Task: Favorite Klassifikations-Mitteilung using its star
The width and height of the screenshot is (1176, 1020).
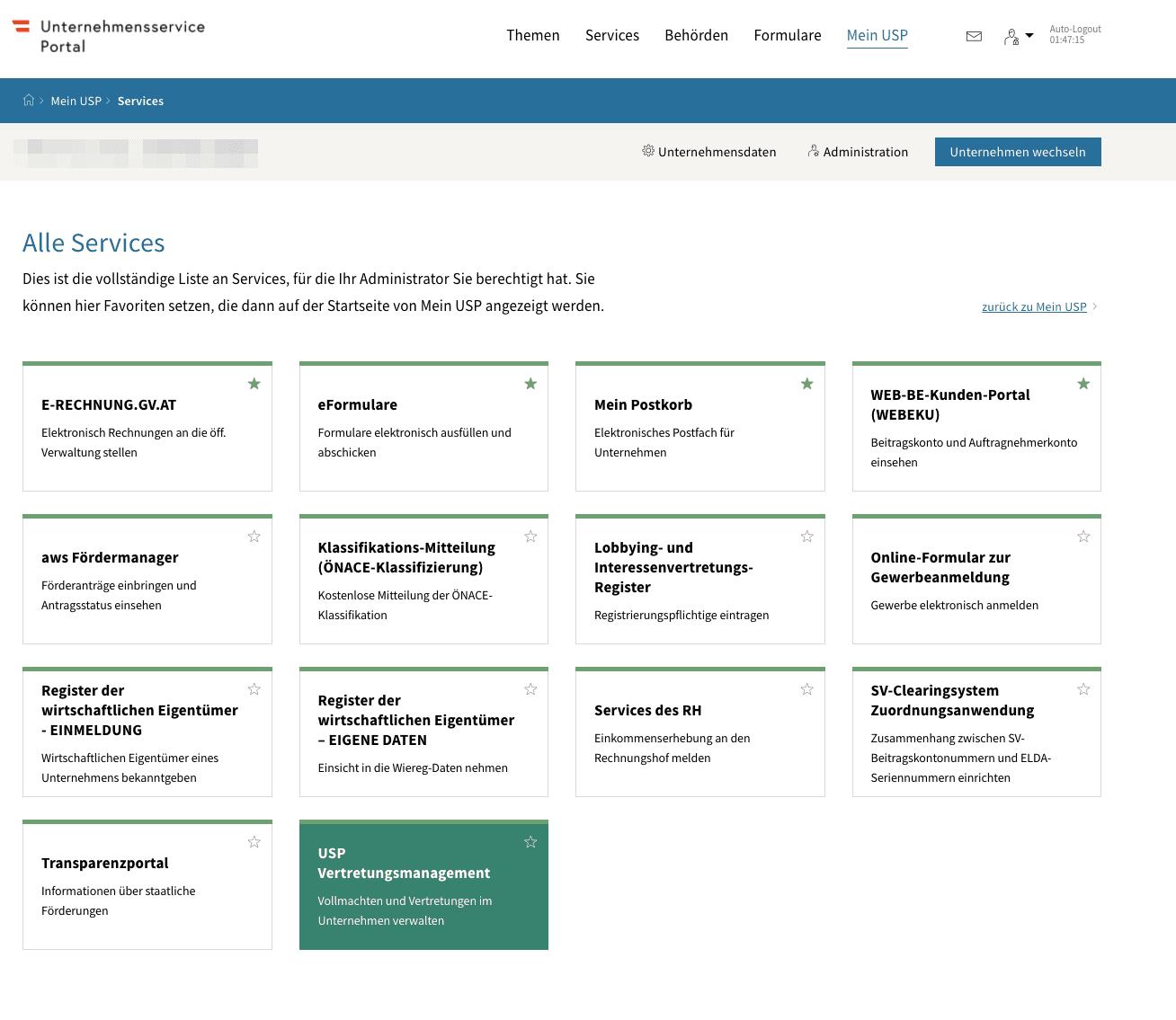Action: pyautogui.click(x=530, y=537)
